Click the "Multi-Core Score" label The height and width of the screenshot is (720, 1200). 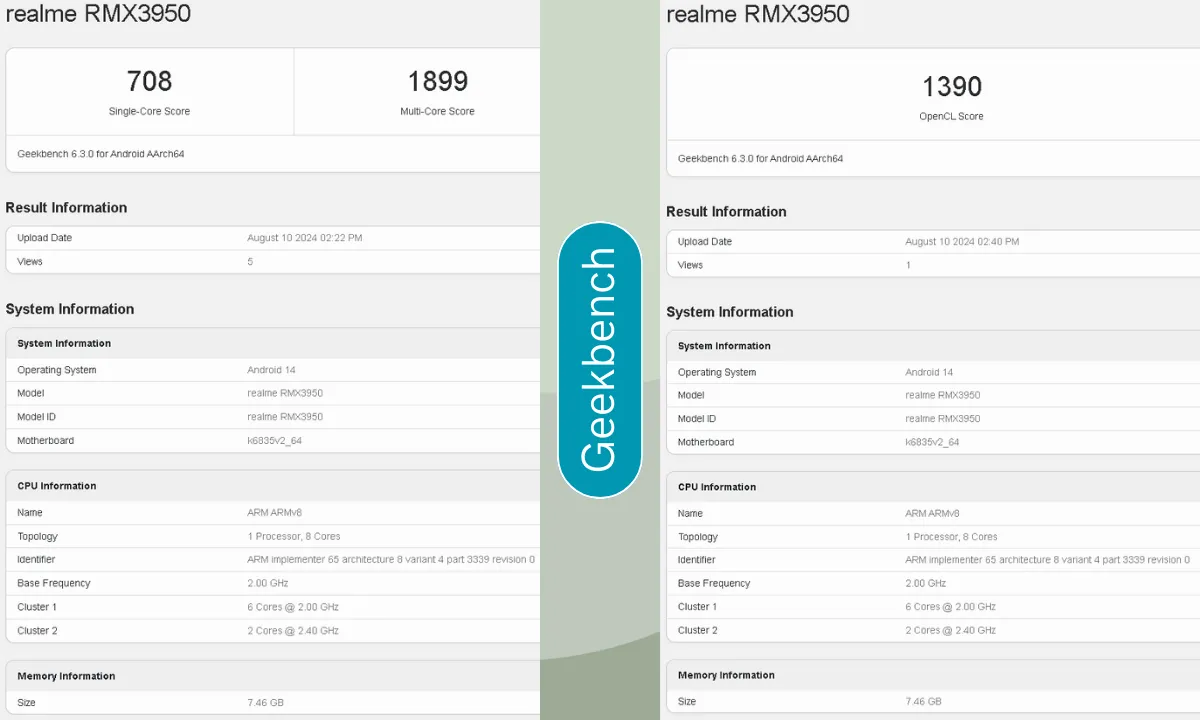[x=437, y=111]
